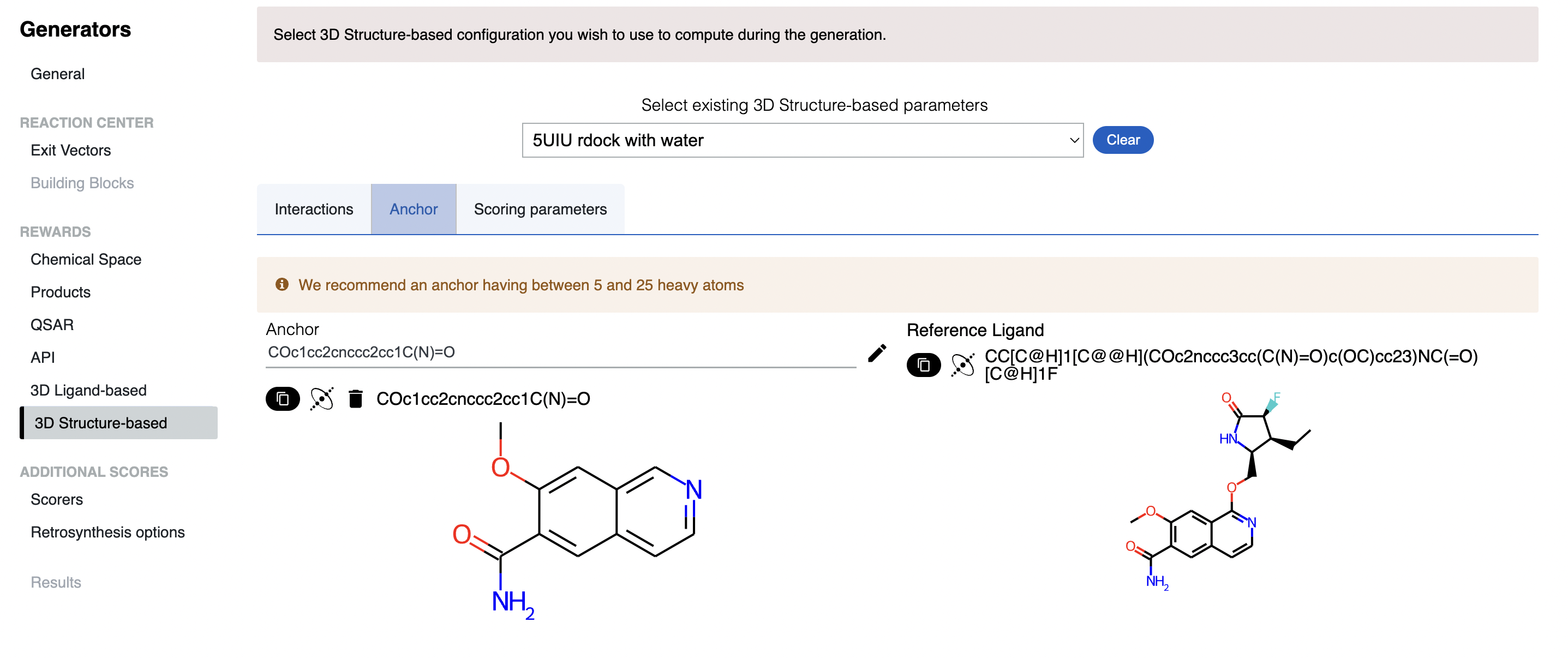Open the 3D Structure-based parameters dropdown

click(802, 140)
